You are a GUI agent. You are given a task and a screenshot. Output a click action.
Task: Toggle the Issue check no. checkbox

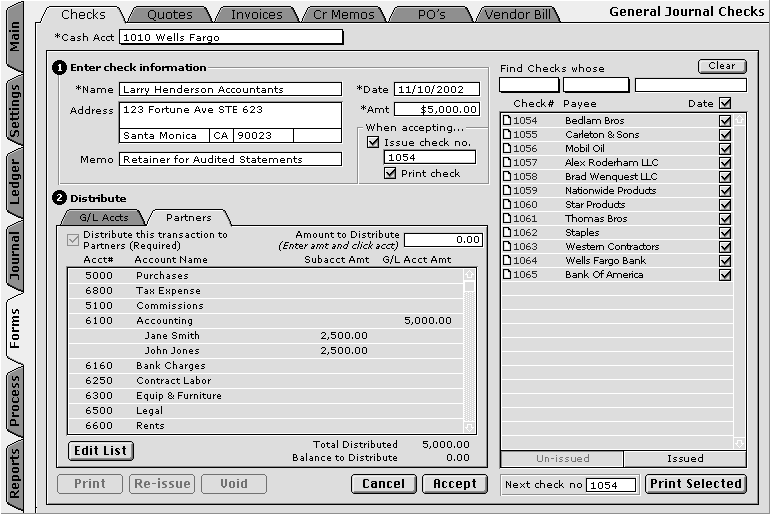pos(373,142)
